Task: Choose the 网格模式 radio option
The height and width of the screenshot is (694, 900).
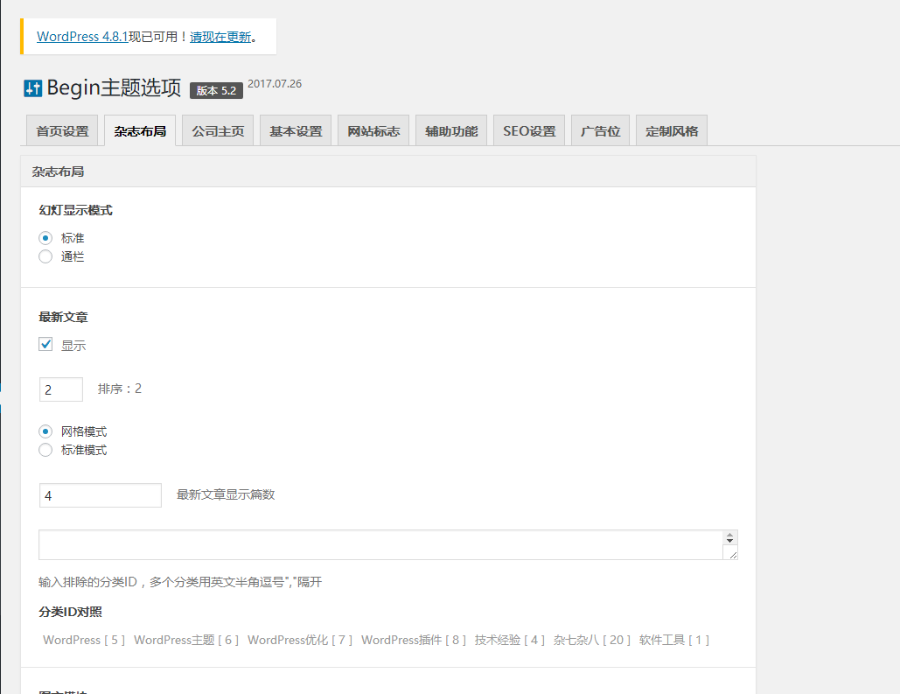Action: click(x=45, y=431)
